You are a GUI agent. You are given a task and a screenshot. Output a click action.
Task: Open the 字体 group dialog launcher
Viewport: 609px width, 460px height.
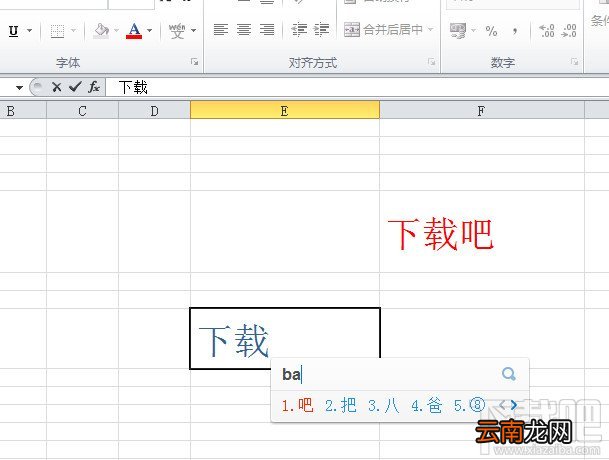pyautogui.click(x=195, y=62)
